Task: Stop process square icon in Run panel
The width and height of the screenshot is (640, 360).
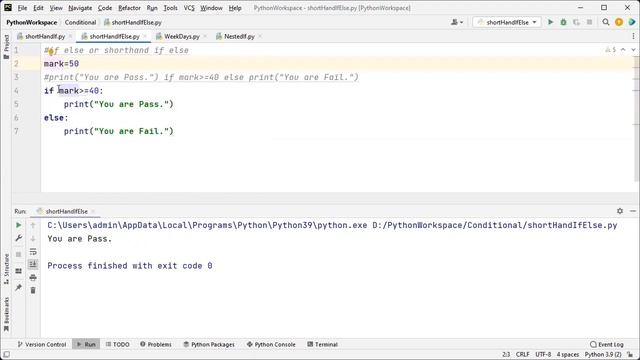Action: click(x=18, y=254)
